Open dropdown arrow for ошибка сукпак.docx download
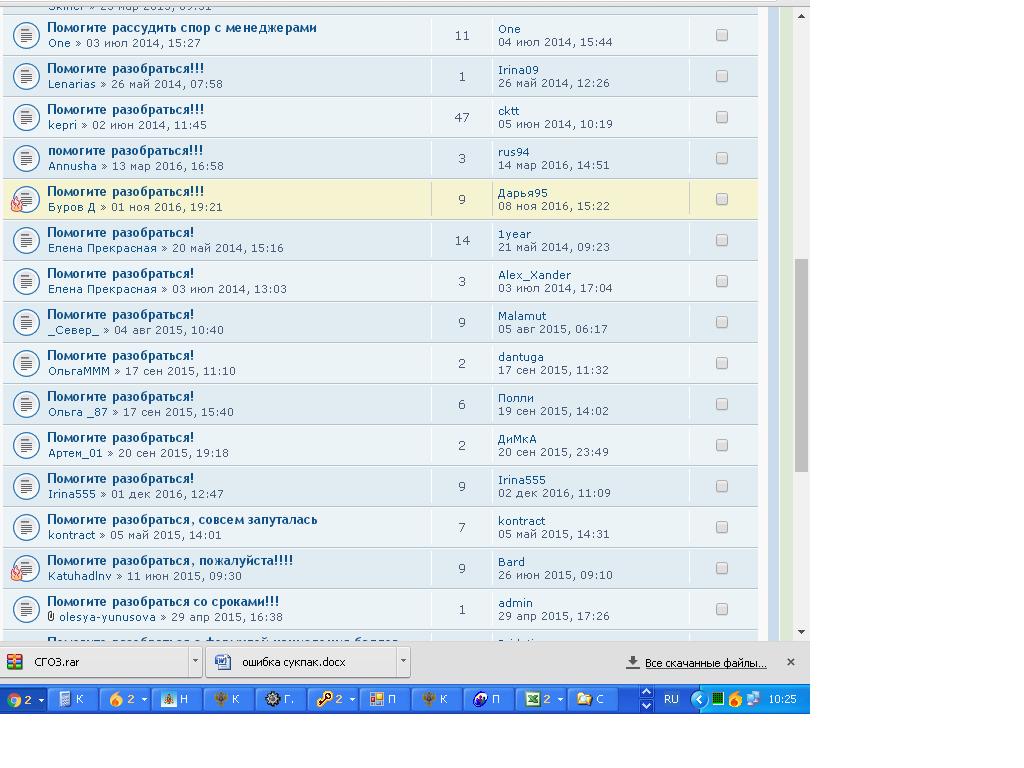This screenshot has height=768, width=1024. click(403, 661)
